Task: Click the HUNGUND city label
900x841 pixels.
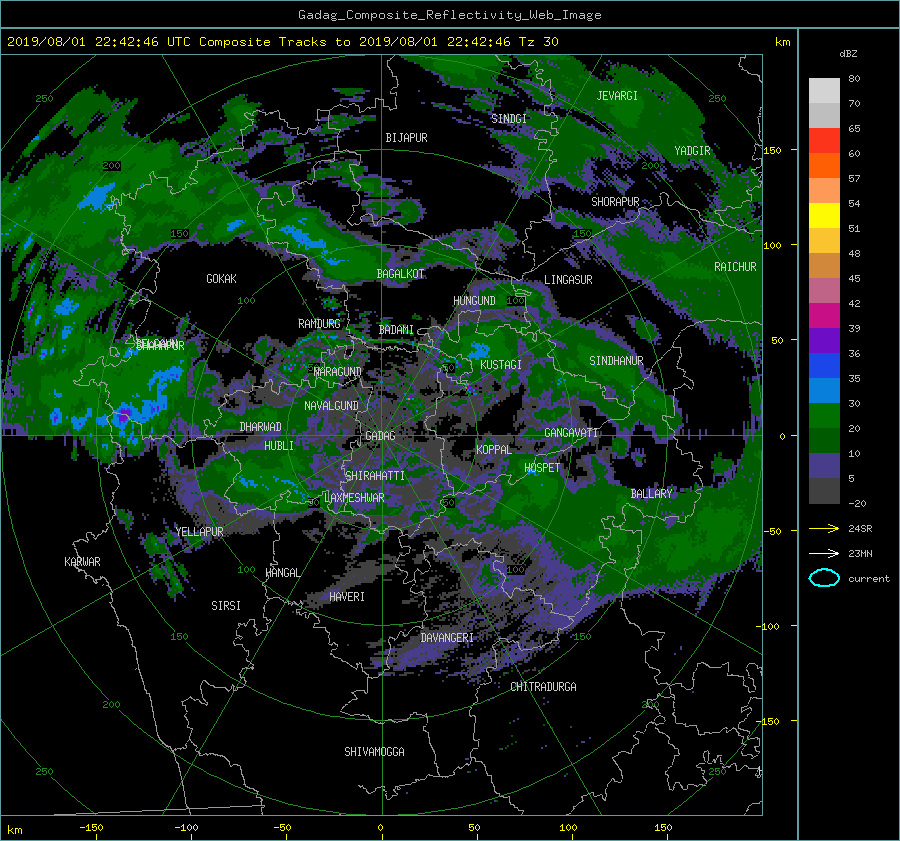Action: [474, 301]
